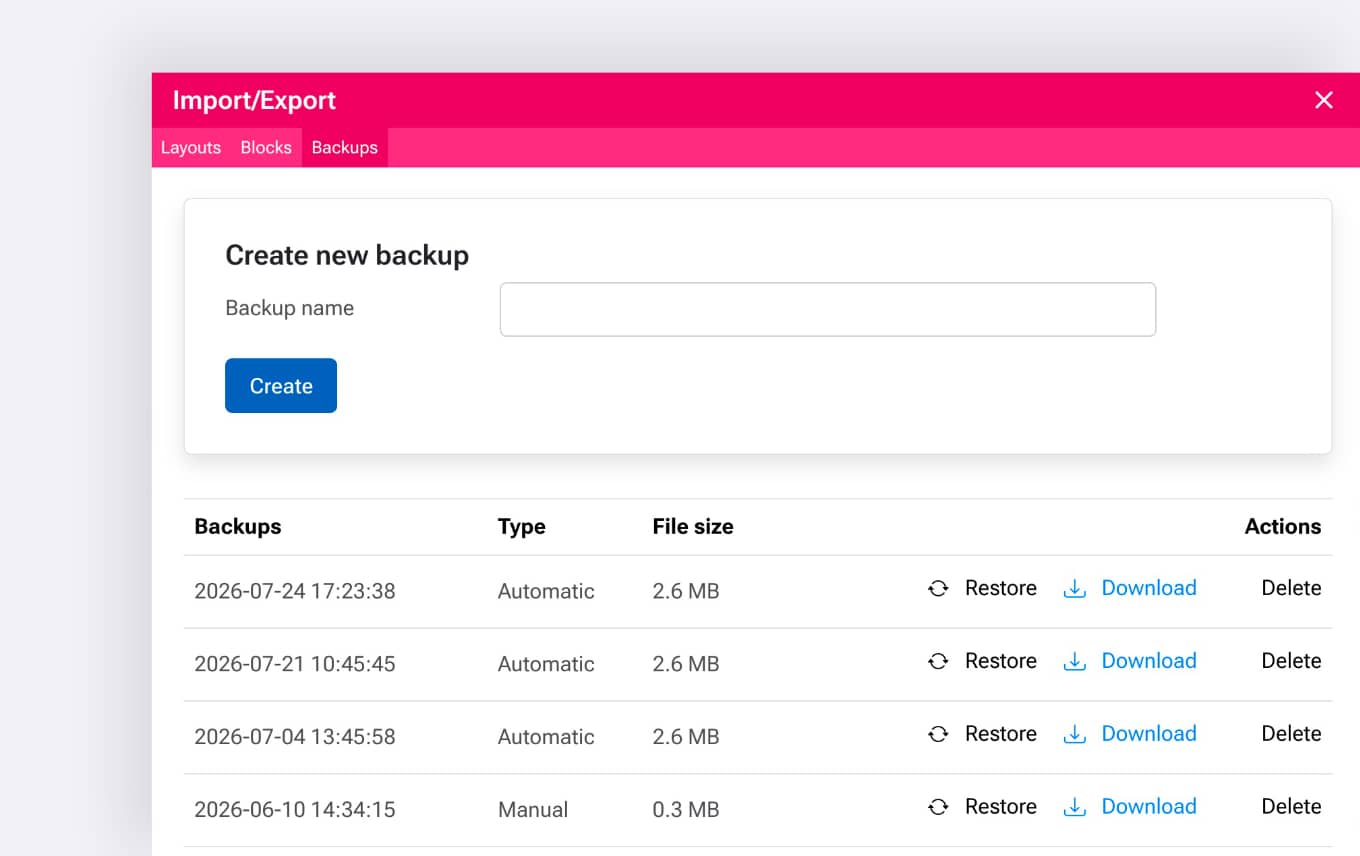
Task: Switch to the Blocks tab
Action: 266,147
